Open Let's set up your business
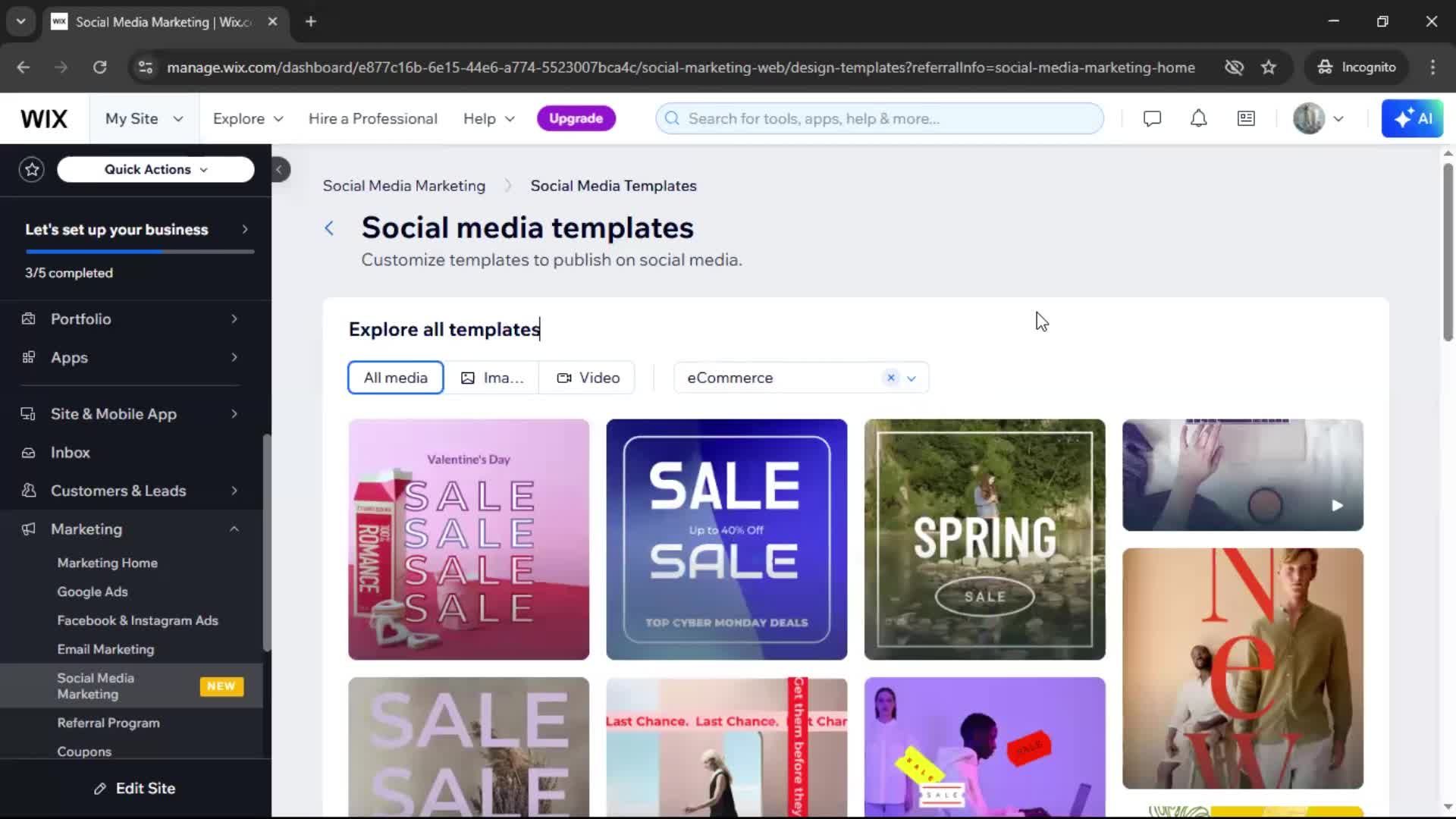The height and width of the screenshot is (819, 1456). [x=136, y=230]
